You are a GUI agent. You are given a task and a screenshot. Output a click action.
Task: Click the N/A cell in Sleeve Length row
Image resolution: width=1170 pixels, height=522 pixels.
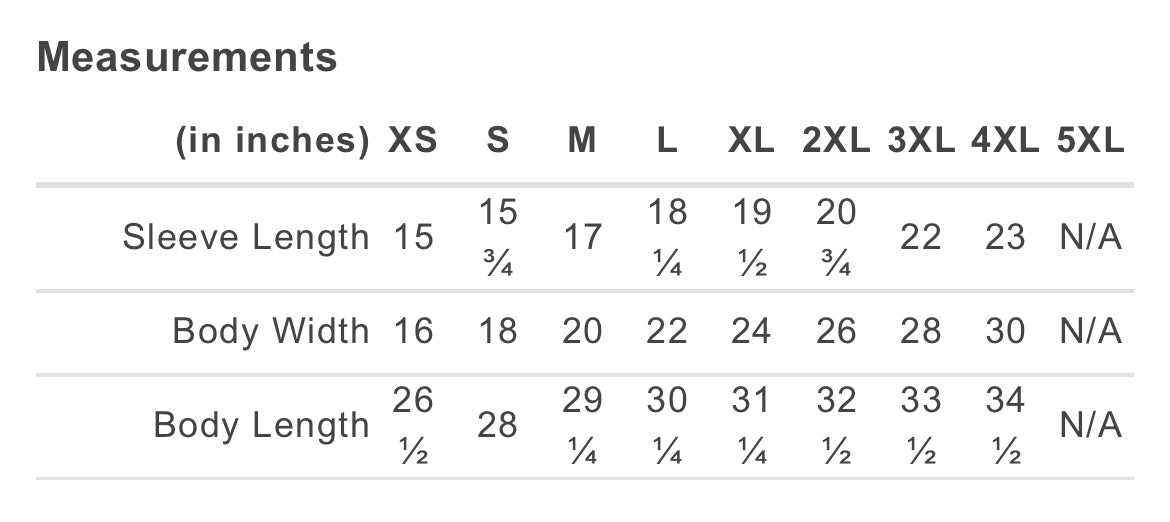click(x=1090, y=238)
